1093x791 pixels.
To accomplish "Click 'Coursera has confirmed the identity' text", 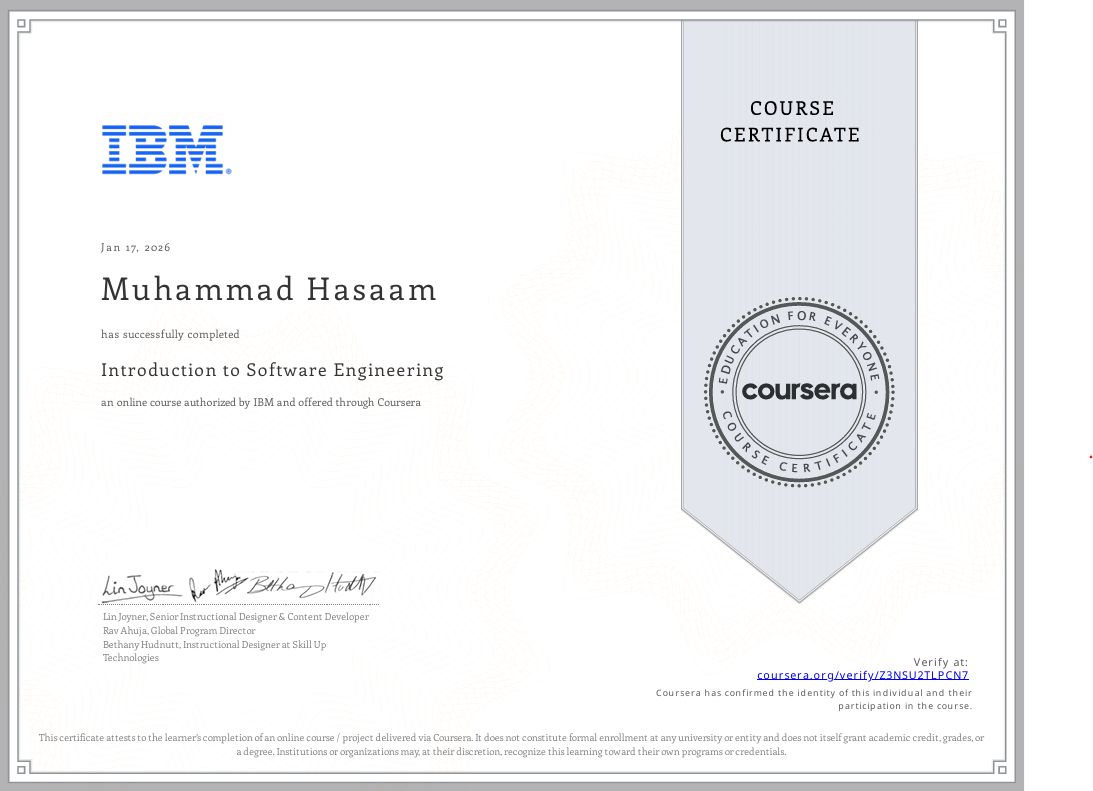I will (x=813, y=699).
